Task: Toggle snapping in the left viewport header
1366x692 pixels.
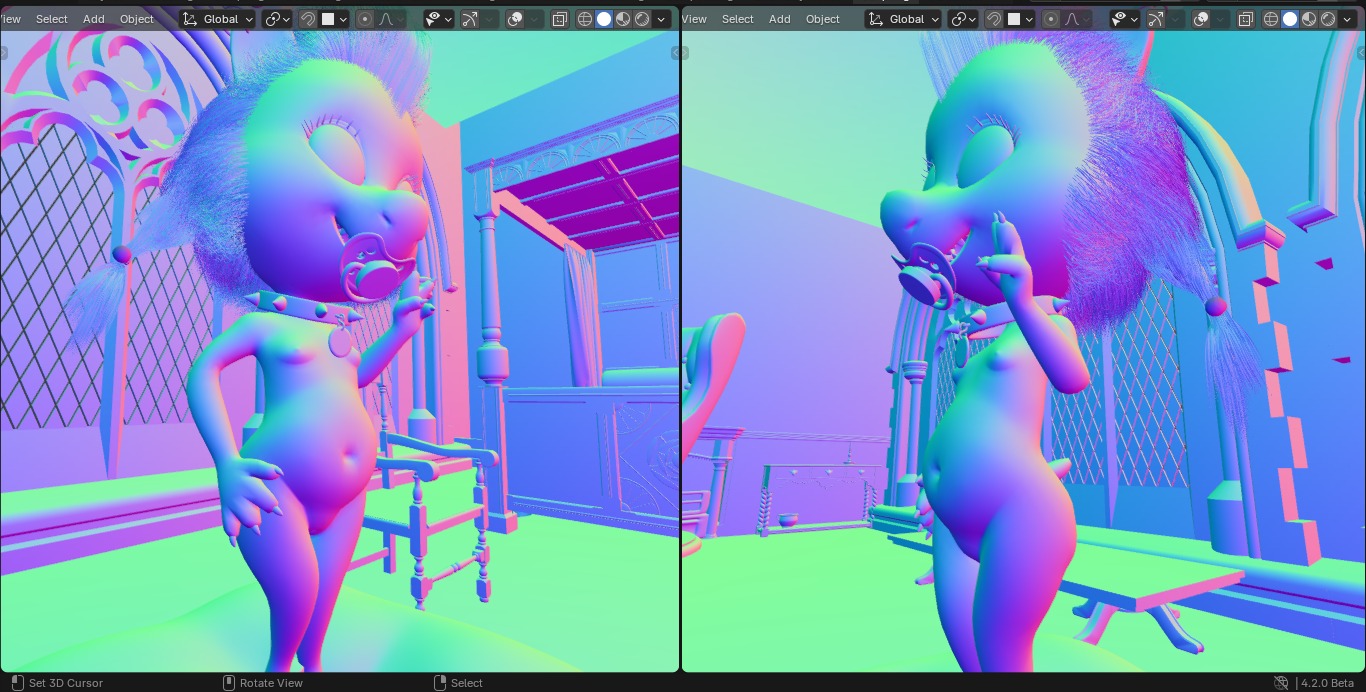Action: 308,19
